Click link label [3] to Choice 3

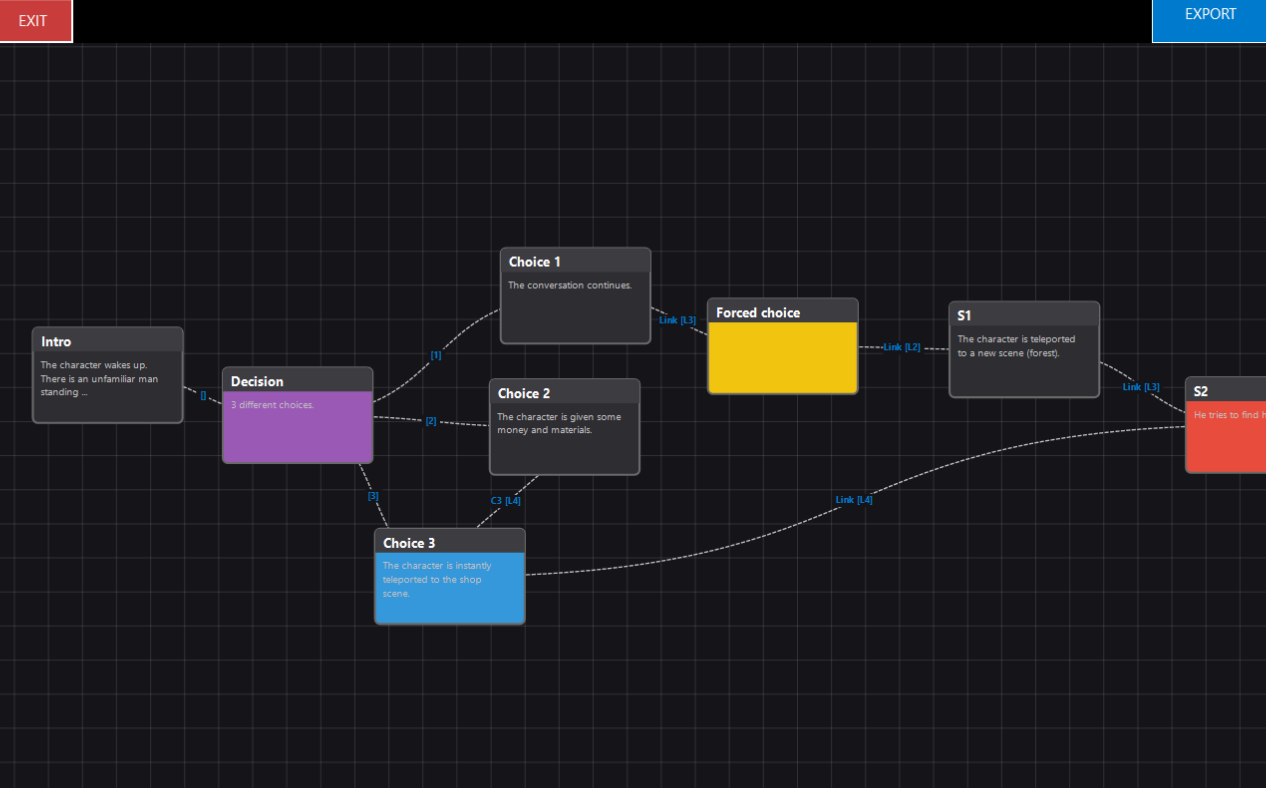pyautogui.click(x=373, y=496)
